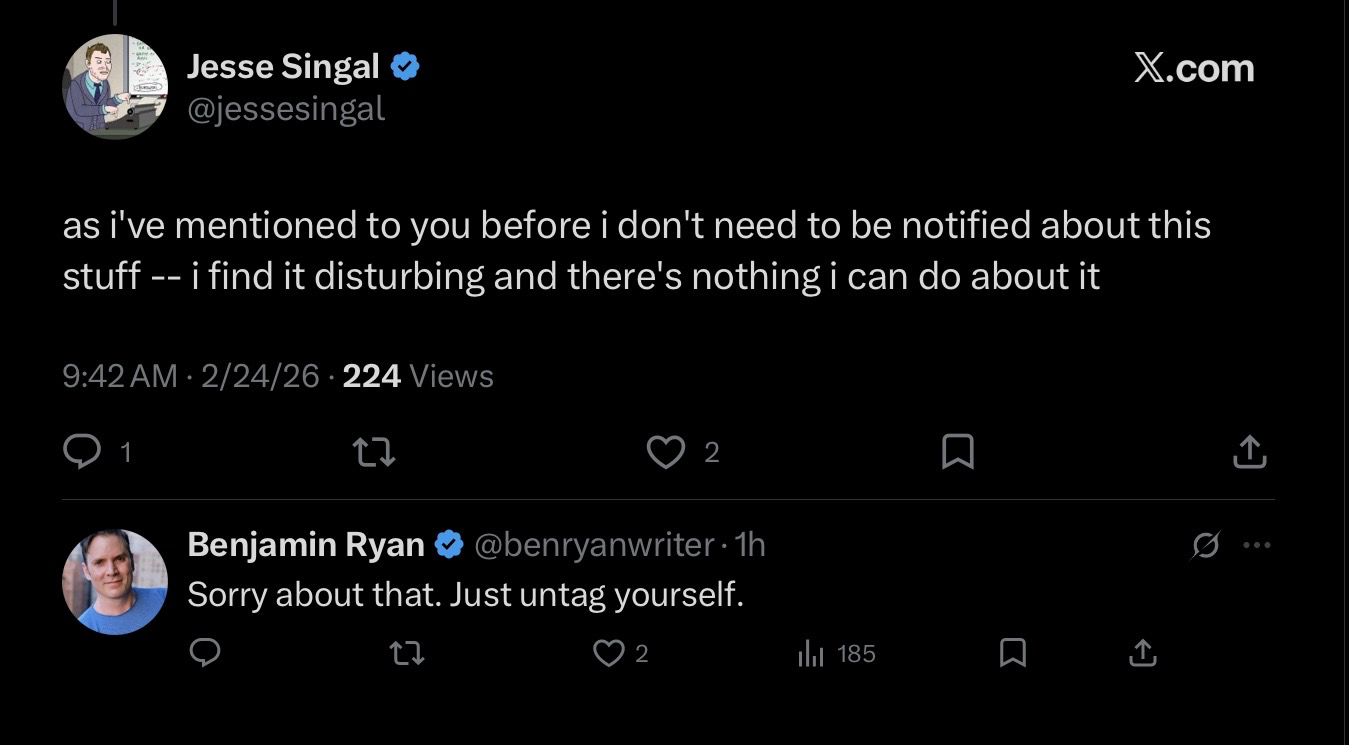Visit the @benryanwriter handle link
This screenshot has width=1349, height=745.
click(x=594, y=545)
